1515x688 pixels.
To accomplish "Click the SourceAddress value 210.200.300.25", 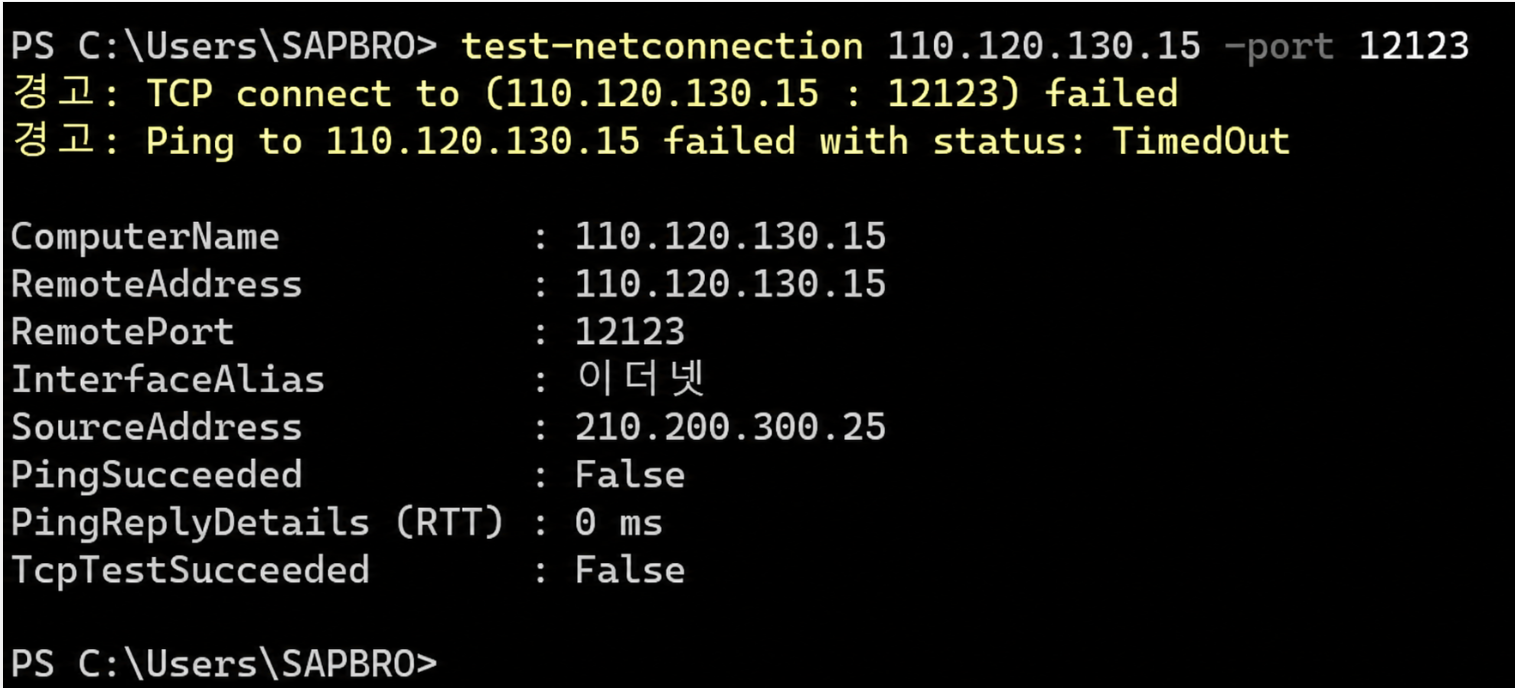I will point(730,427).
